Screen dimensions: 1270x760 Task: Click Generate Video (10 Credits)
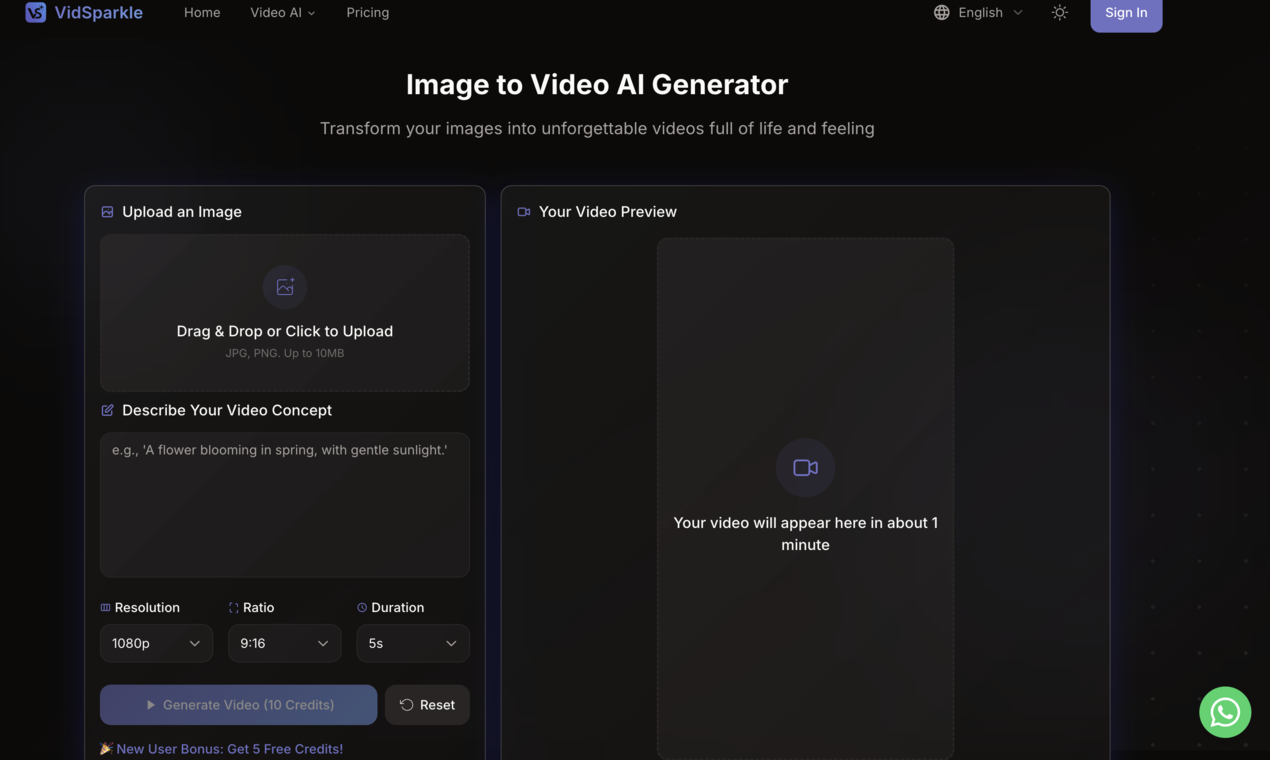click(238, 705)
